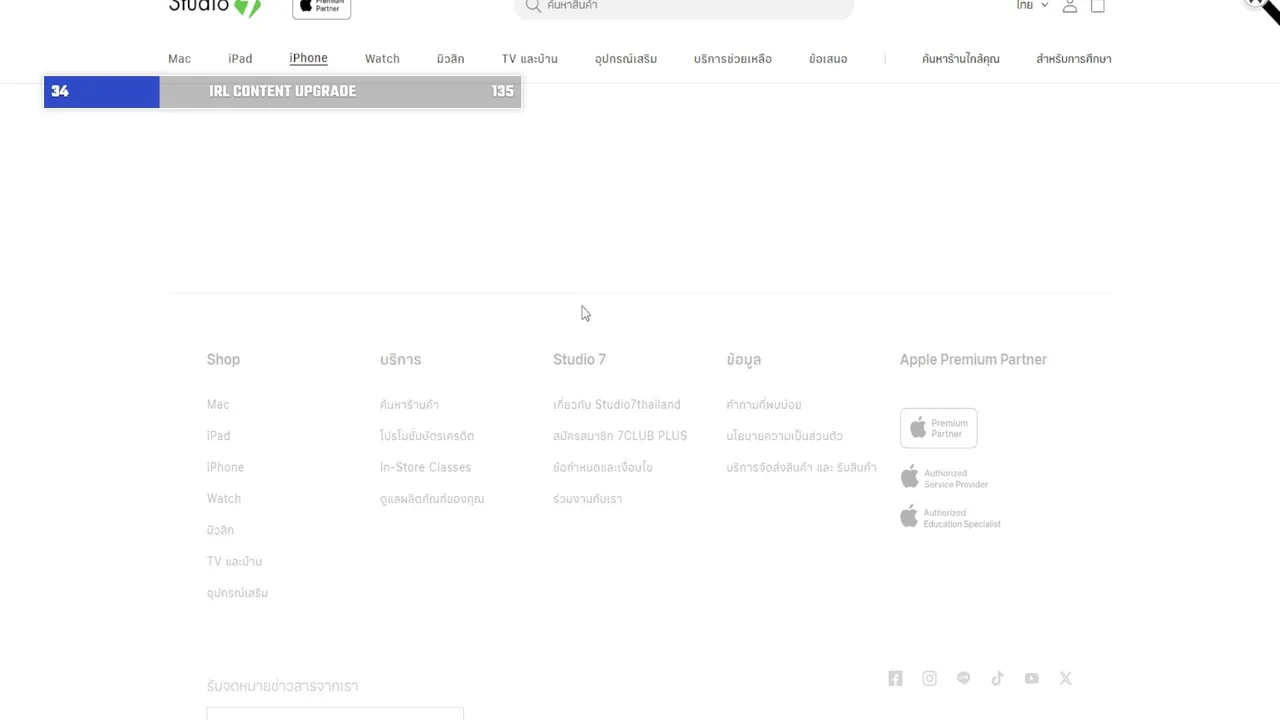This screenshot has width=1280, height=720.
Task: Open the In-Store Classes footer link
Action: pyautogui.click(x=425, y=467)
